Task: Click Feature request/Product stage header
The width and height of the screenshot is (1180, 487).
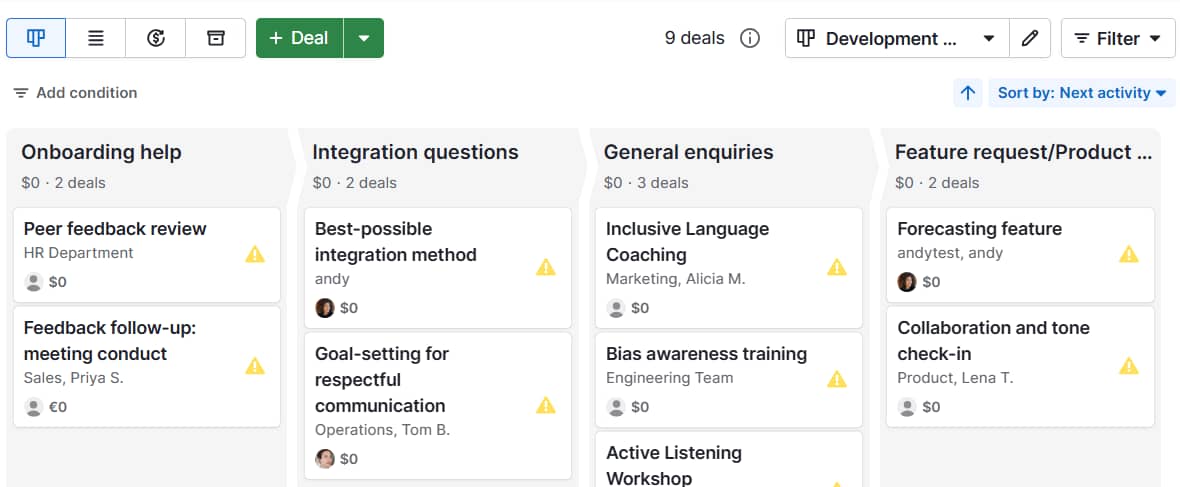Action: coord(1023,152)
